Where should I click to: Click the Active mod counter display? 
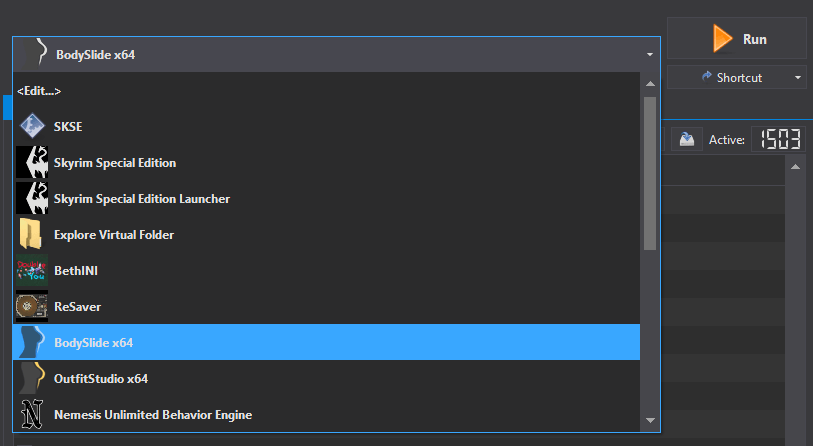(x=781, y=140)
